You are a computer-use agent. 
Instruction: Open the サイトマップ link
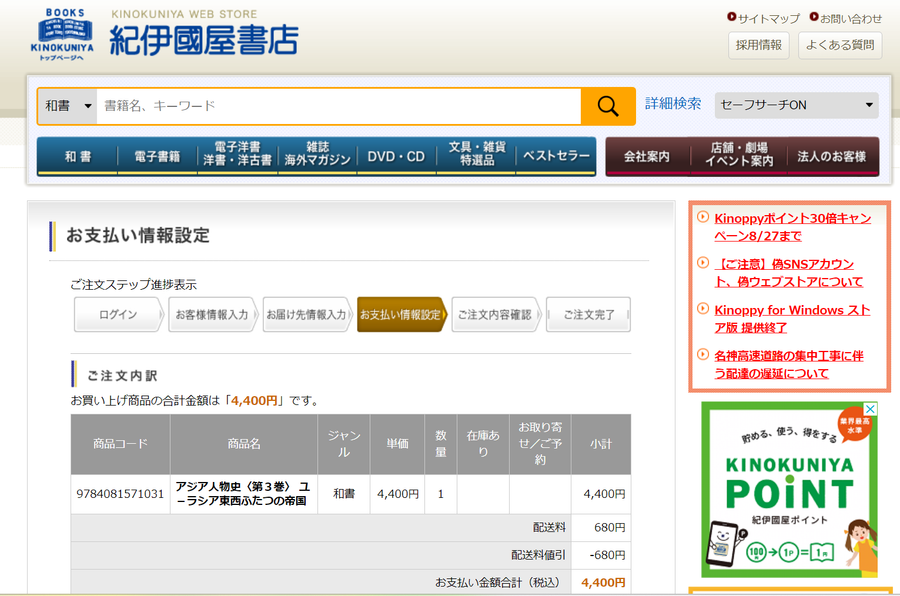768,18
